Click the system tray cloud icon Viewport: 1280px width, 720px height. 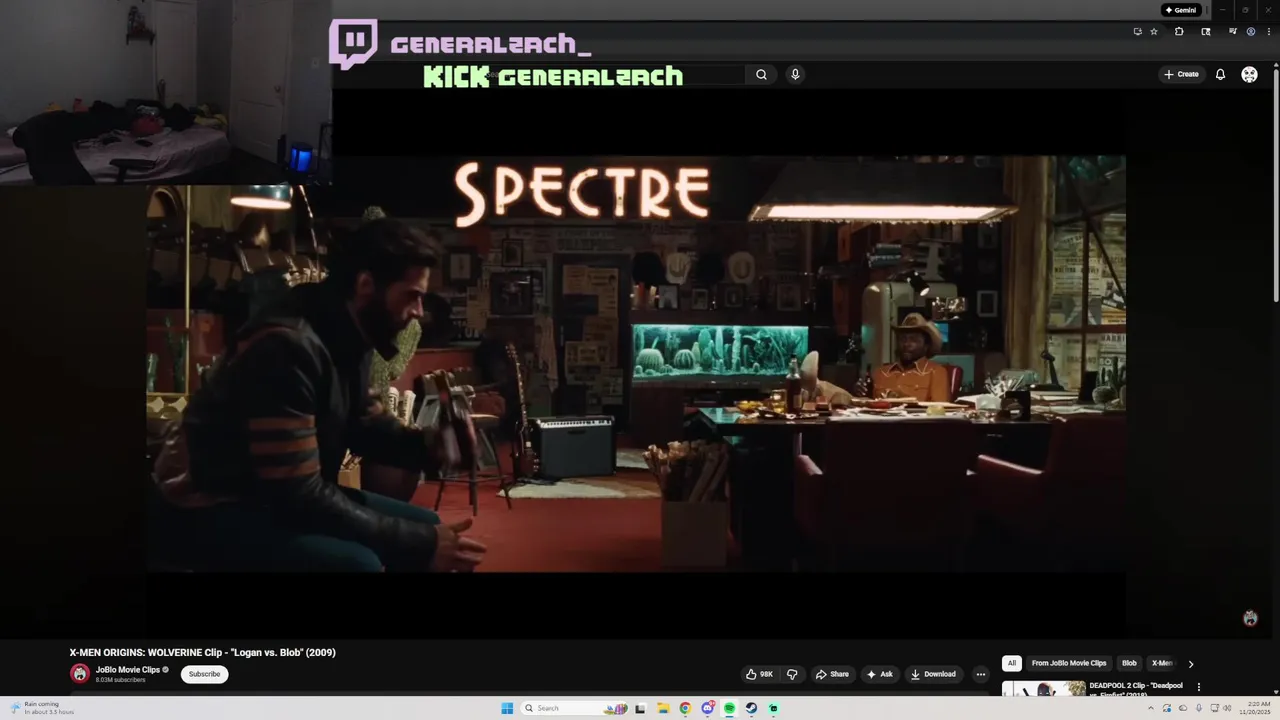[1183, 708]
